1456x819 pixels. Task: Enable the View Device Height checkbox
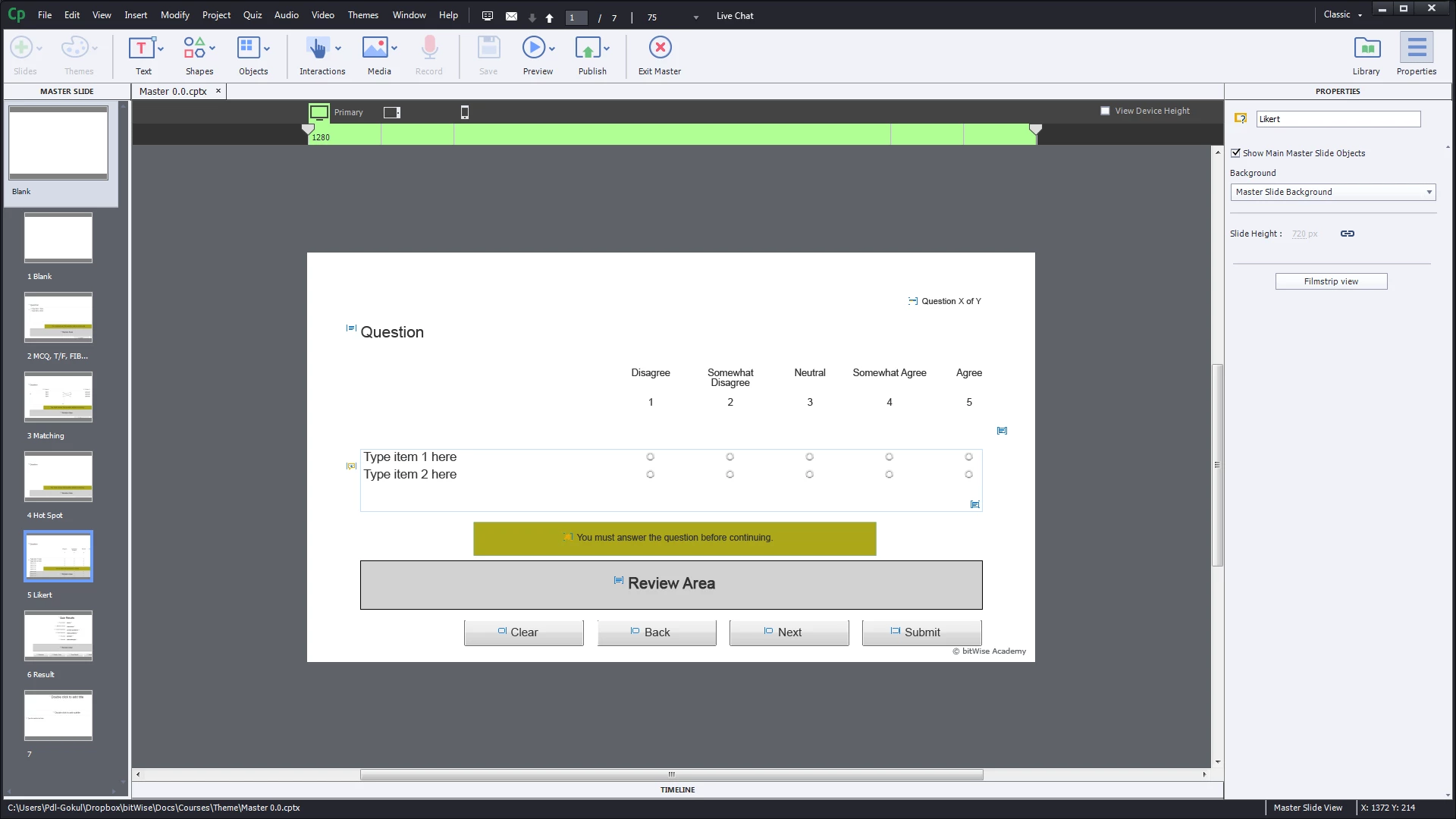1105,111
